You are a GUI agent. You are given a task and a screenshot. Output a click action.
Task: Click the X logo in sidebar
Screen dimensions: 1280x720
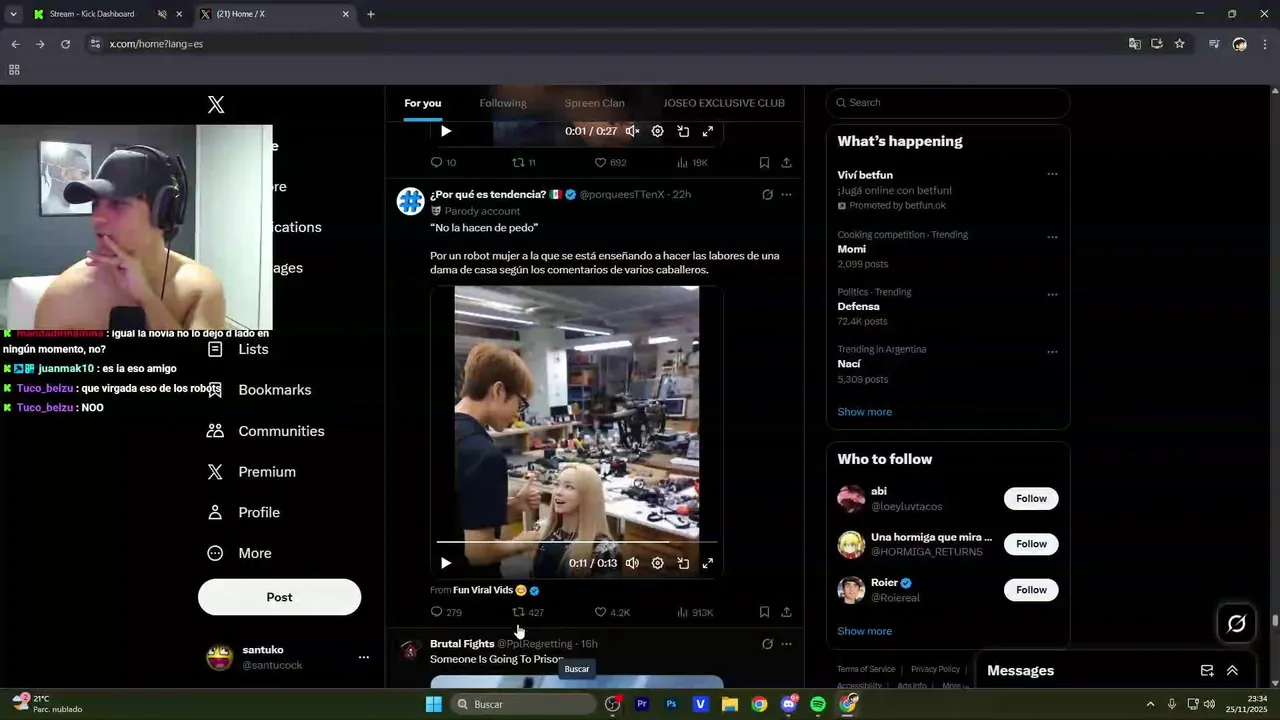coord(216,105)
